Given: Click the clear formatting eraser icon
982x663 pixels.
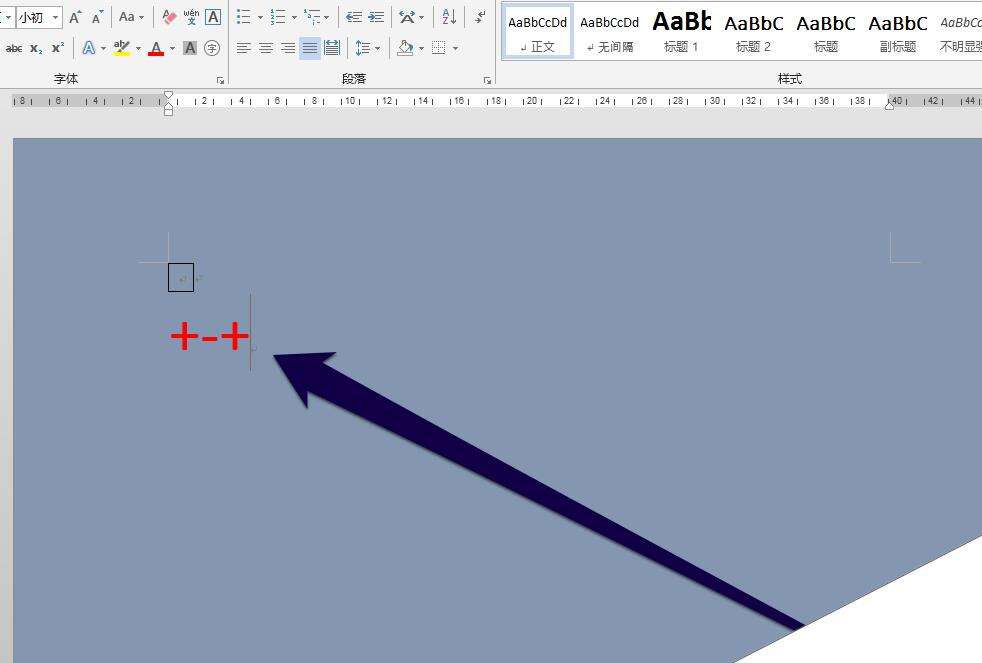Looking at the screenshot, I should [169, 18].
